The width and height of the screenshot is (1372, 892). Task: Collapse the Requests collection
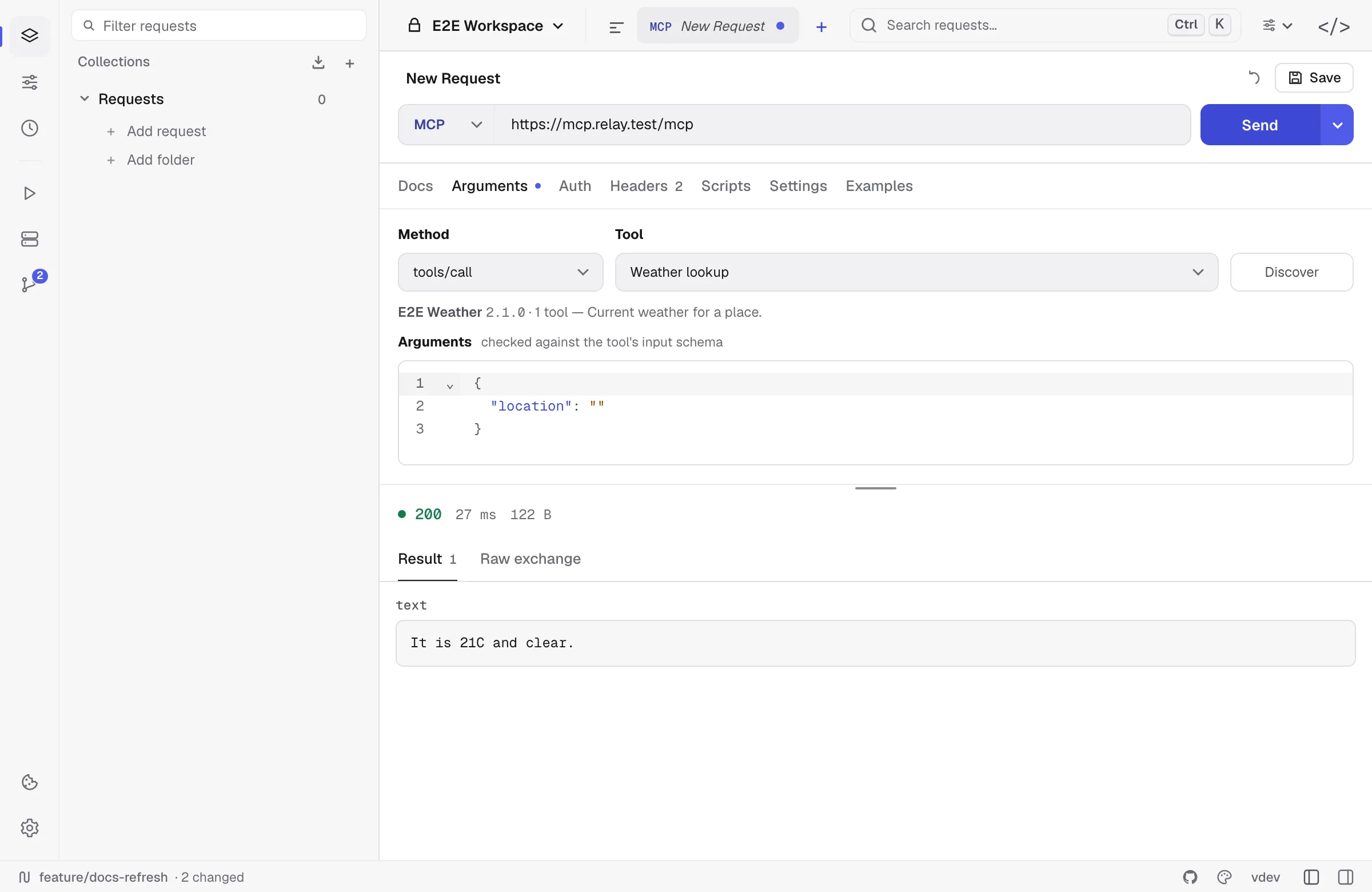coord(84,98)
